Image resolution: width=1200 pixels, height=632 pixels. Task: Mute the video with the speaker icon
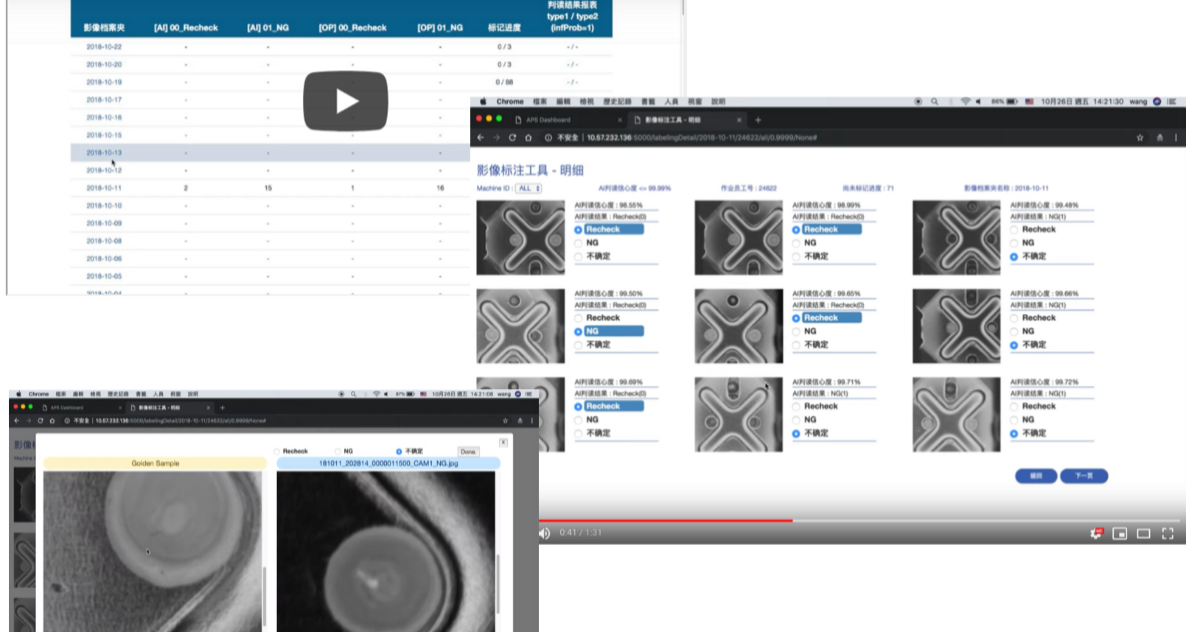click(x=545, y=533)
